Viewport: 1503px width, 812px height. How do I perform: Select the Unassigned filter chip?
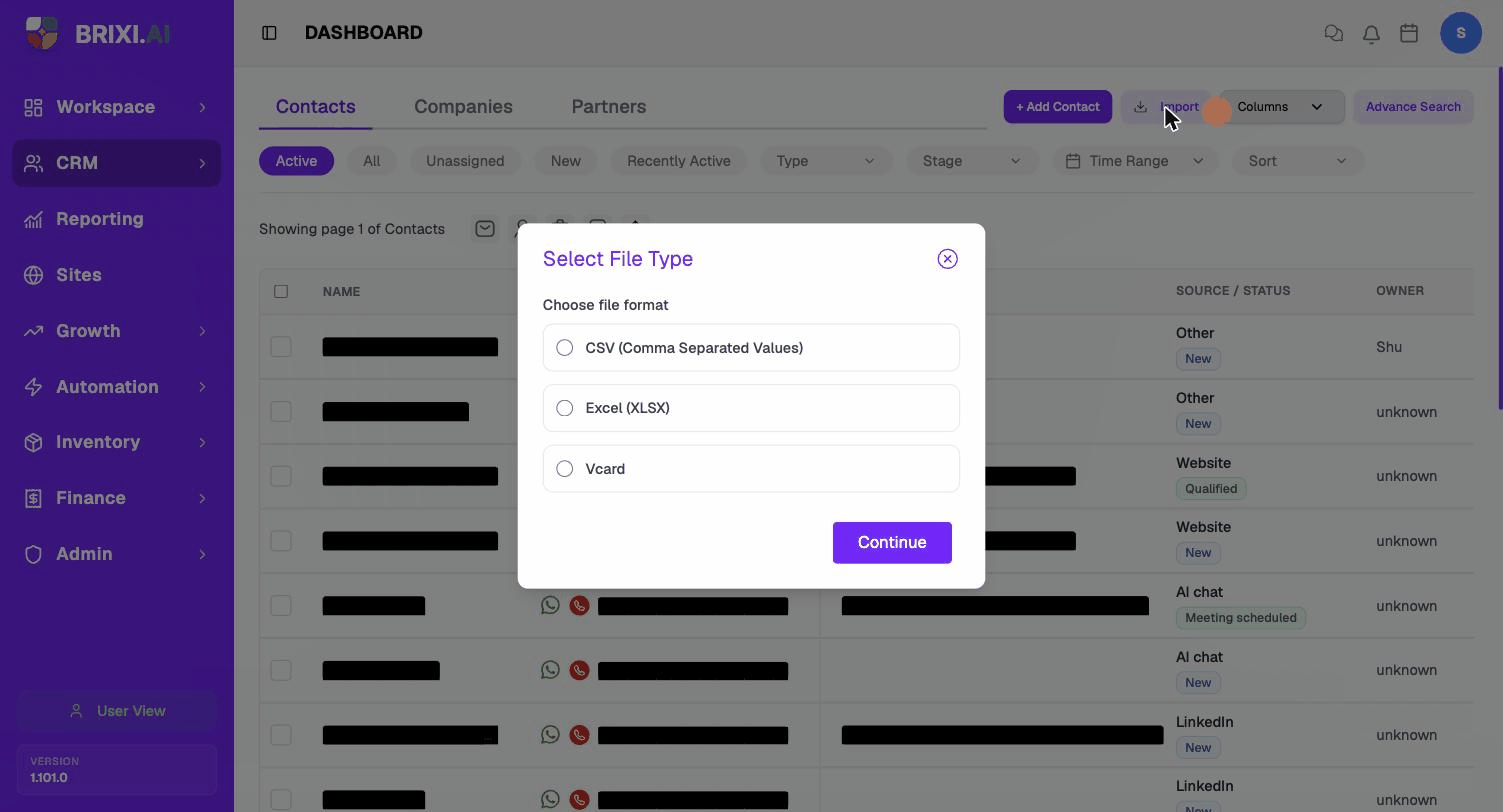(x=465, y=161)
